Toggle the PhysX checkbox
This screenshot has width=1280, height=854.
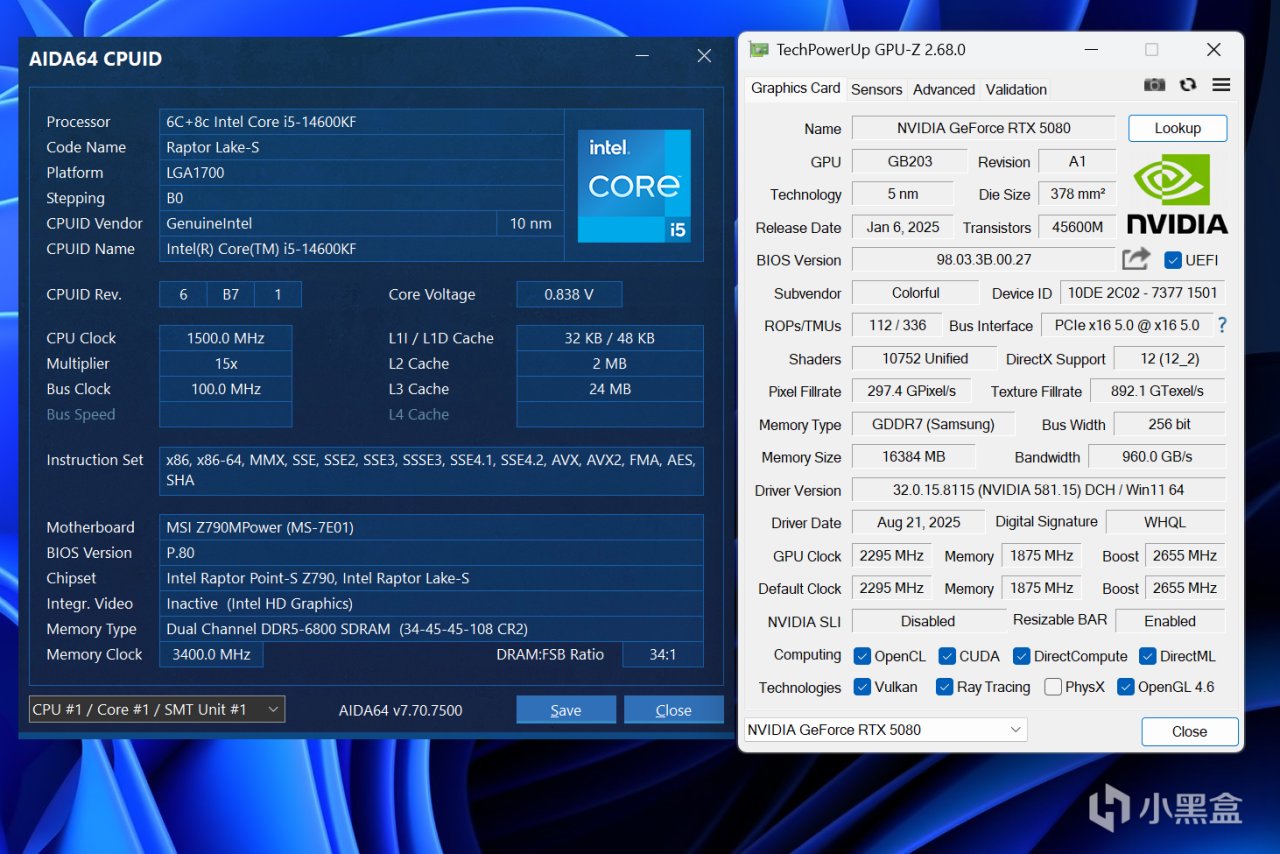click(x=1052, y=687)
